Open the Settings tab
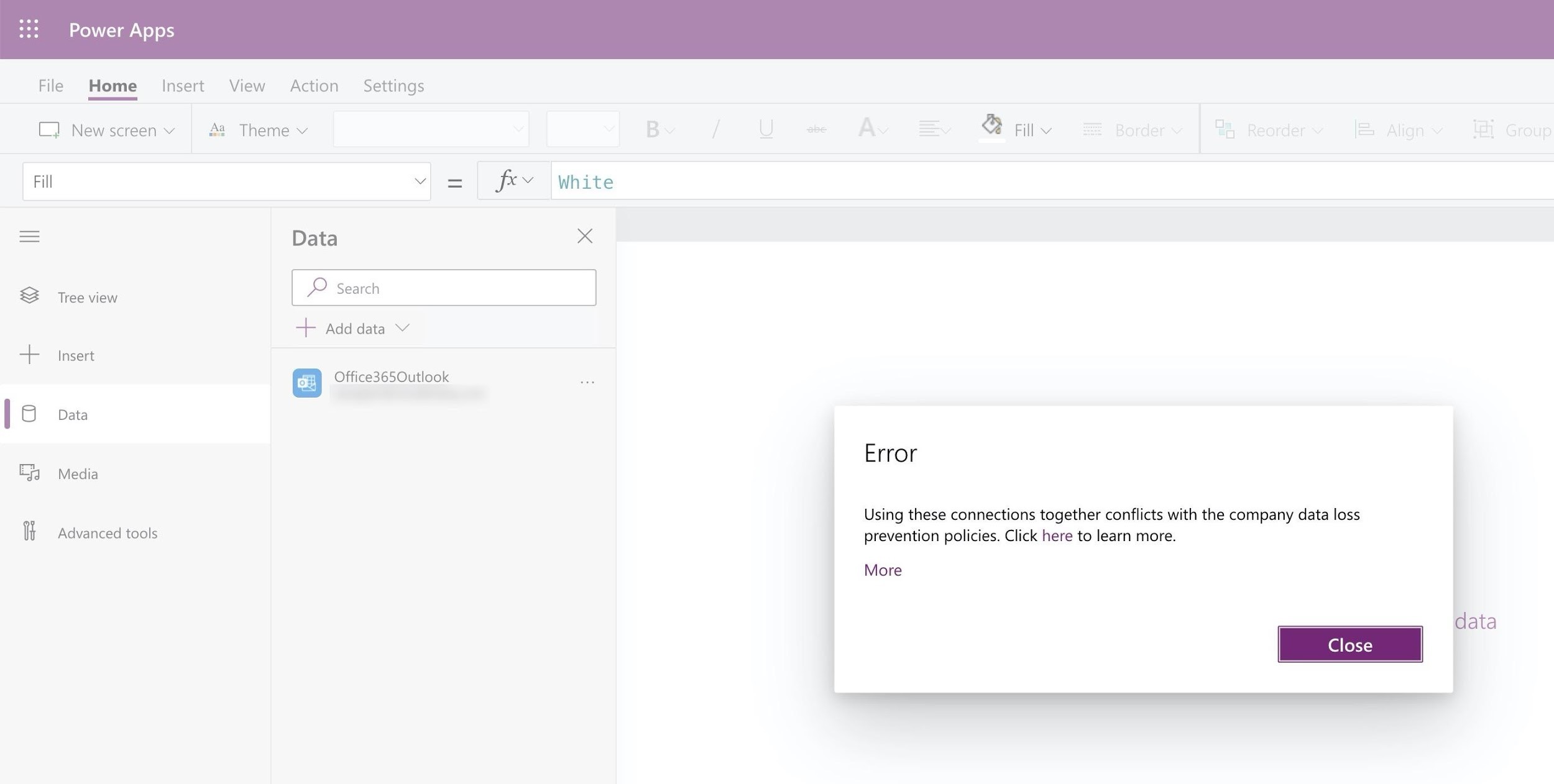The image size is (1554, 784). (393, 85)
